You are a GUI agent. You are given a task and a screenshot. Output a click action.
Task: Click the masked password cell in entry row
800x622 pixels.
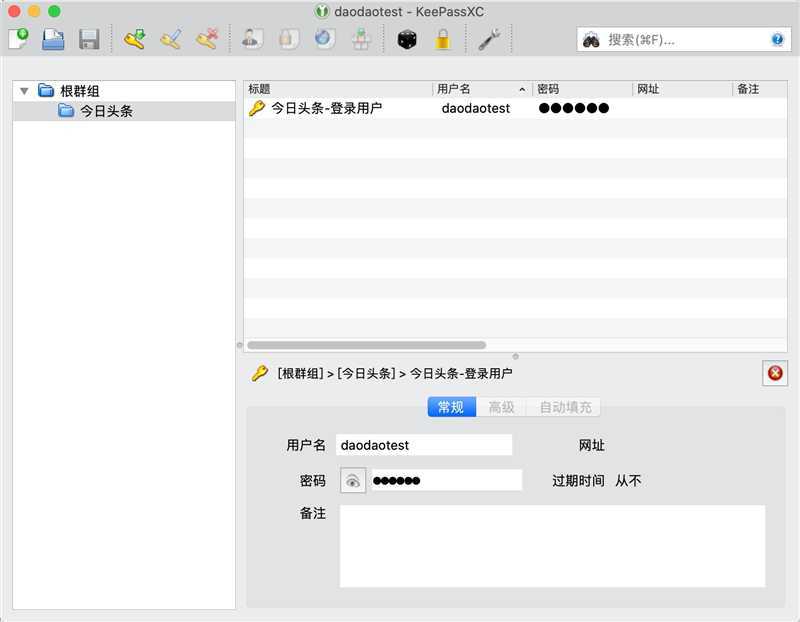click(573, 108)
